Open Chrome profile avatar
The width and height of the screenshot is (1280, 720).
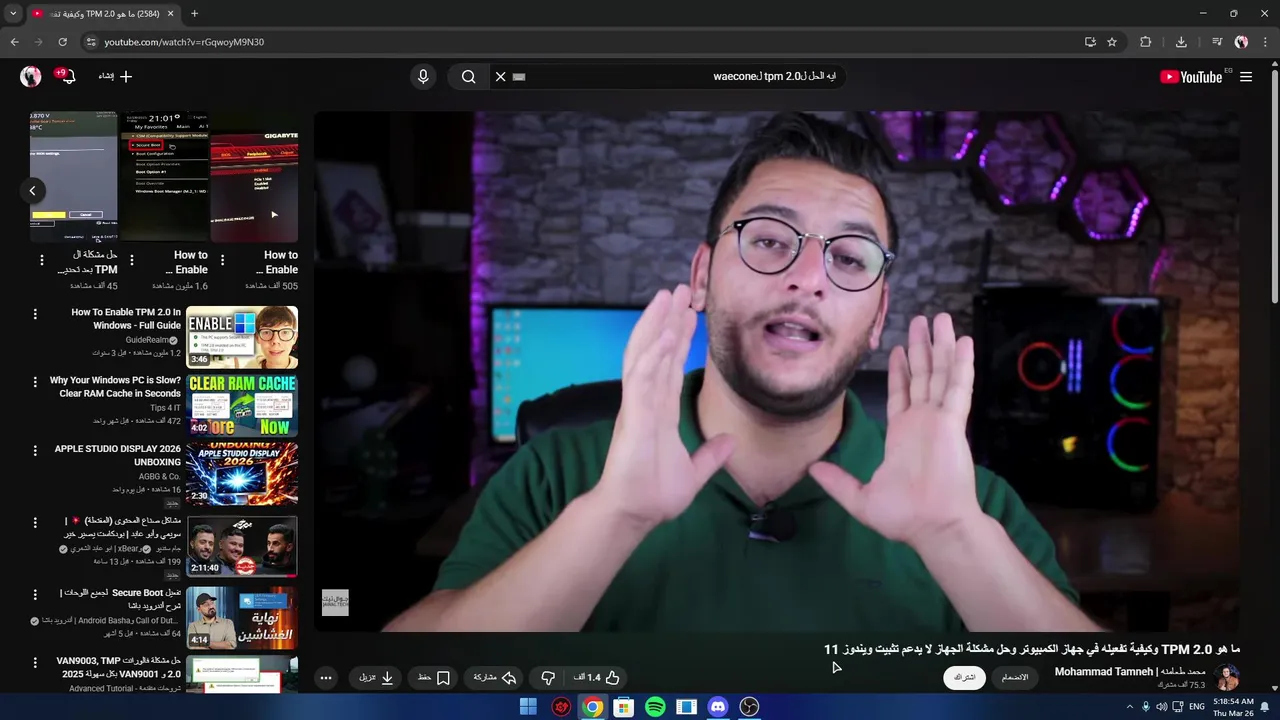[x=1241, y=42]
